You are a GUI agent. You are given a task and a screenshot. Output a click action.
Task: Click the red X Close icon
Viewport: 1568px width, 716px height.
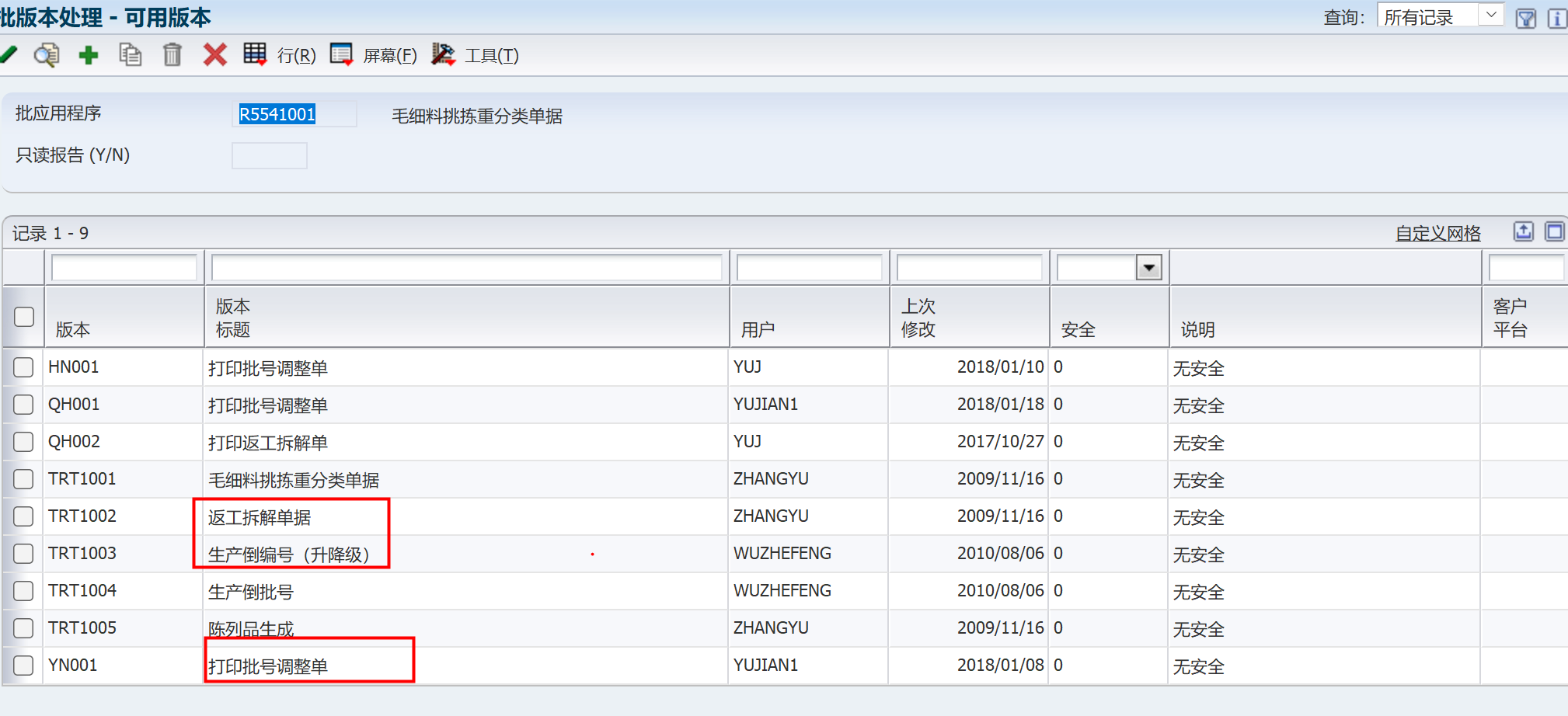tap(214, 55)
